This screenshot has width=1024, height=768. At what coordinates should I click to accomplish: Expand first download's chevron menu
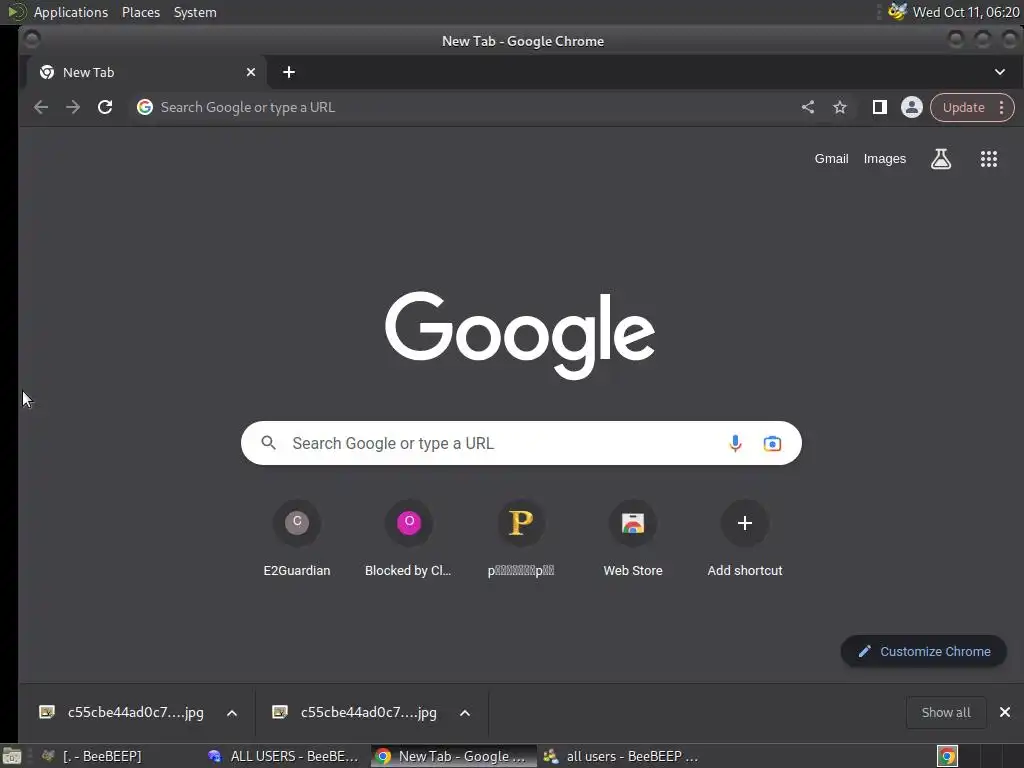[232, 712]
